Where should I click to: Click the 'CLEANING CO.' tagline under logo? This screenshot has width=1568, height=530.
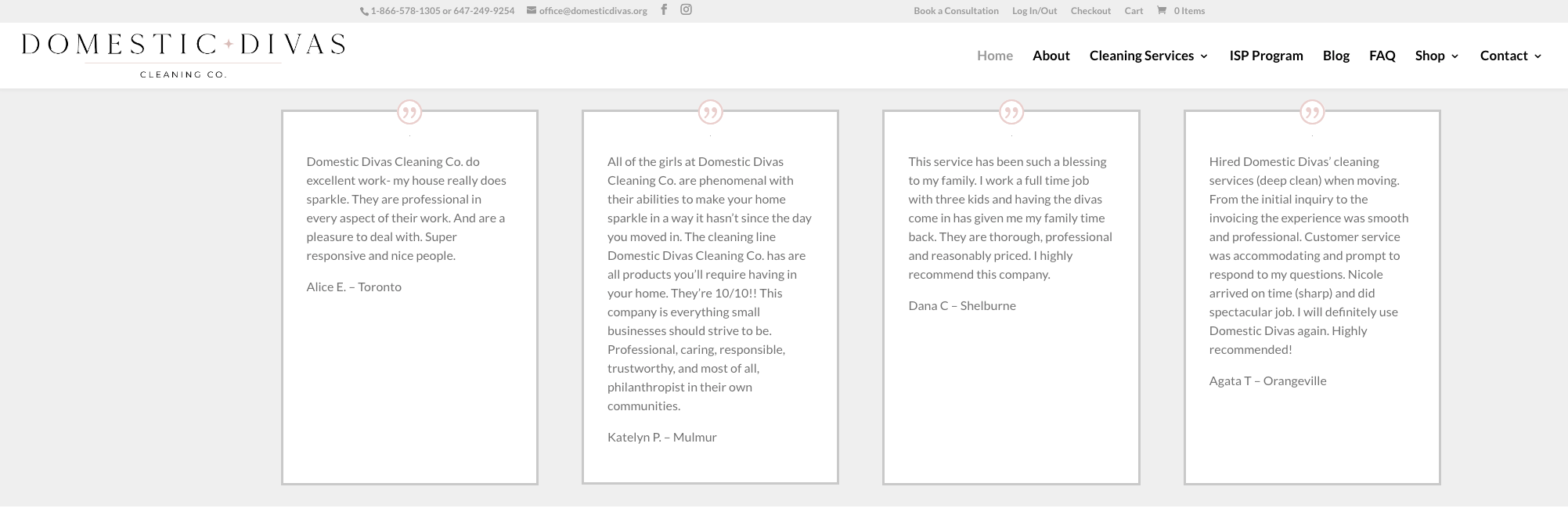coord(183,74)
